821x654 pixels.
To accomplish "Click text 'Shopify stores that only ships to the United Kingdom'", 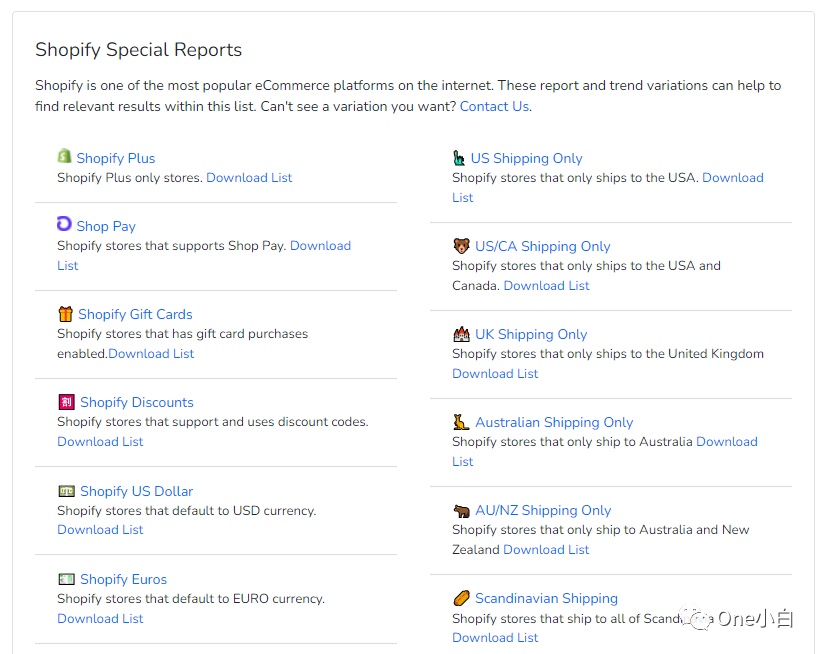I will [608, 353].
